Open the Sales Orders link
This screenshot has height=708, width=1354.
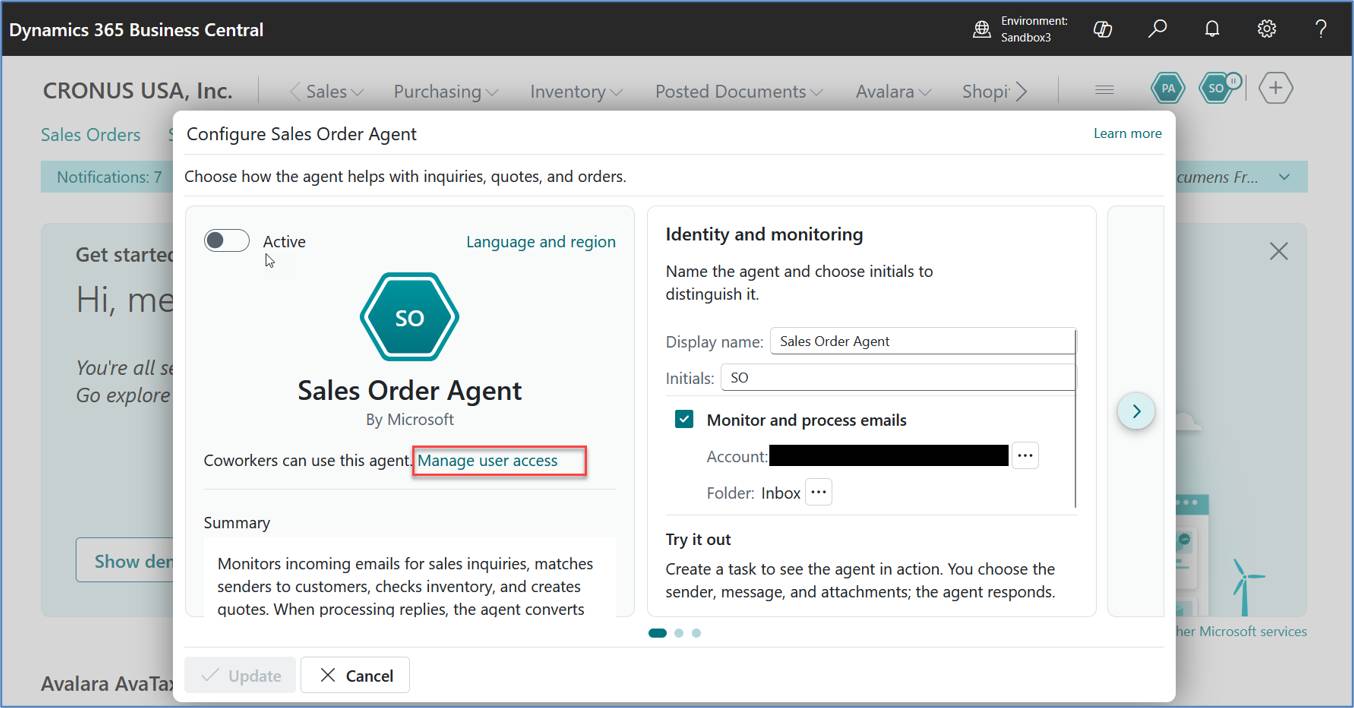click(x=91, y=134)
